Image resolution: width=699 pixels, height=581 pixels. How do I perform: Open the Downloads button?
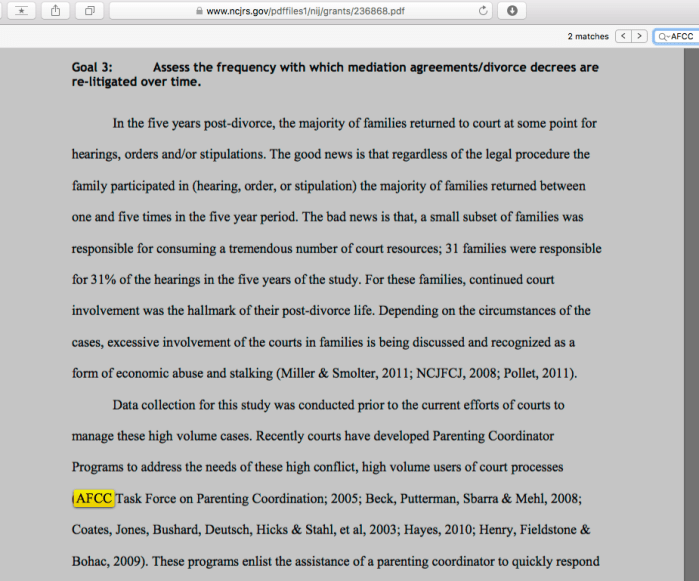pyautogui.click(x=512, y=11)
